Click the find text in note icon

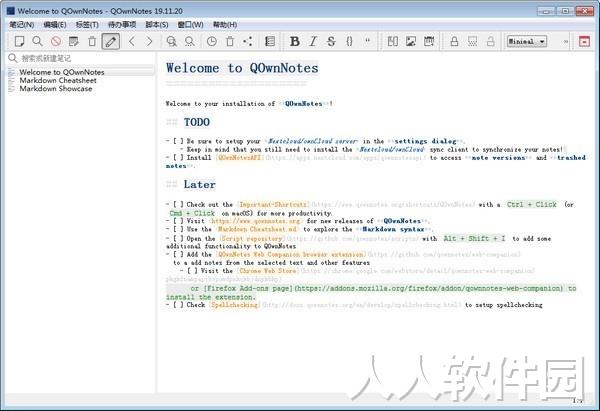click(171, 41)
